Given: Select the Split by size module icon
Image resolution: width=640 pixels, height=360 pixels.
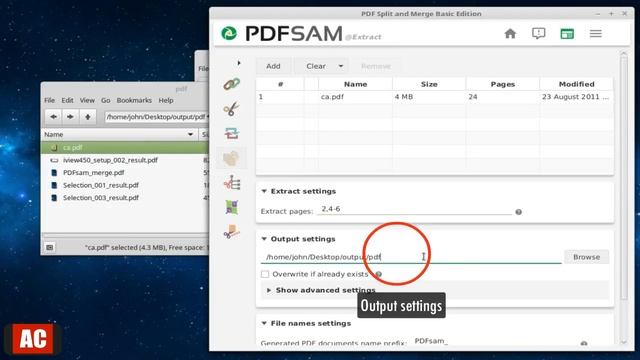Looking at the screenshot, I should (231, 232).
